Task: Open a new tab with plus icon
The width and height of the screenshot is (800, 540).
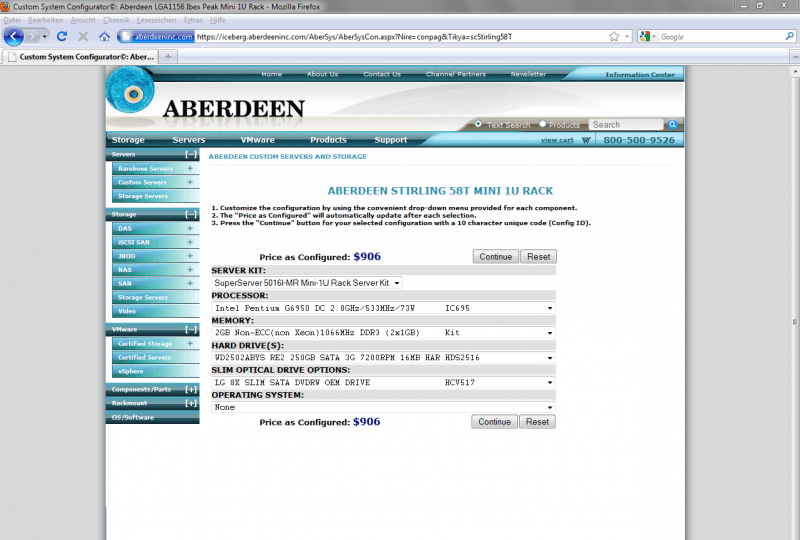Action: 168,57
